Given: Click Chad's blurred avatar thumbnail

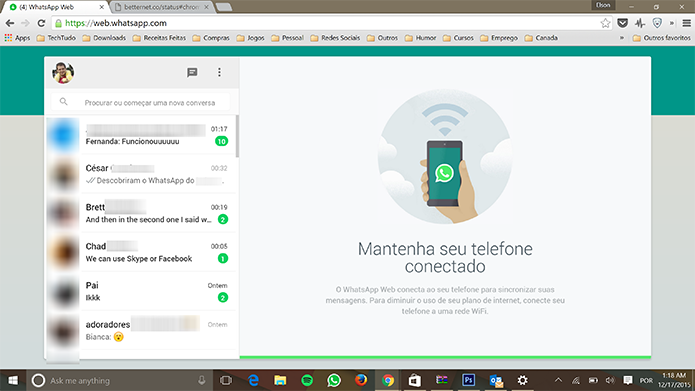Looking at the screenshot, I should coord(63,252).
